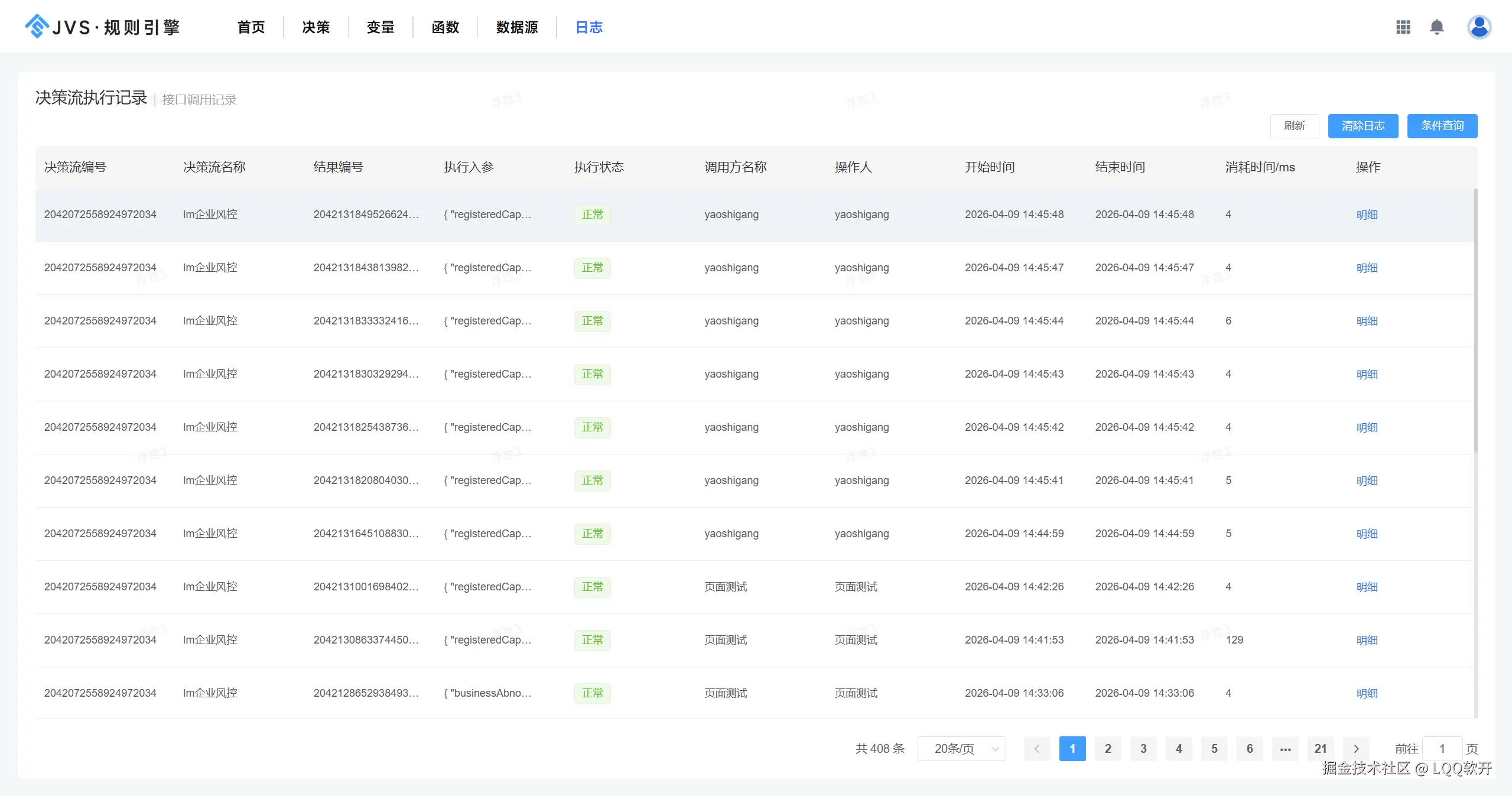Open the user avatar menu
Viewport: 1512px width, 796px height.
tap(1478, 27)
